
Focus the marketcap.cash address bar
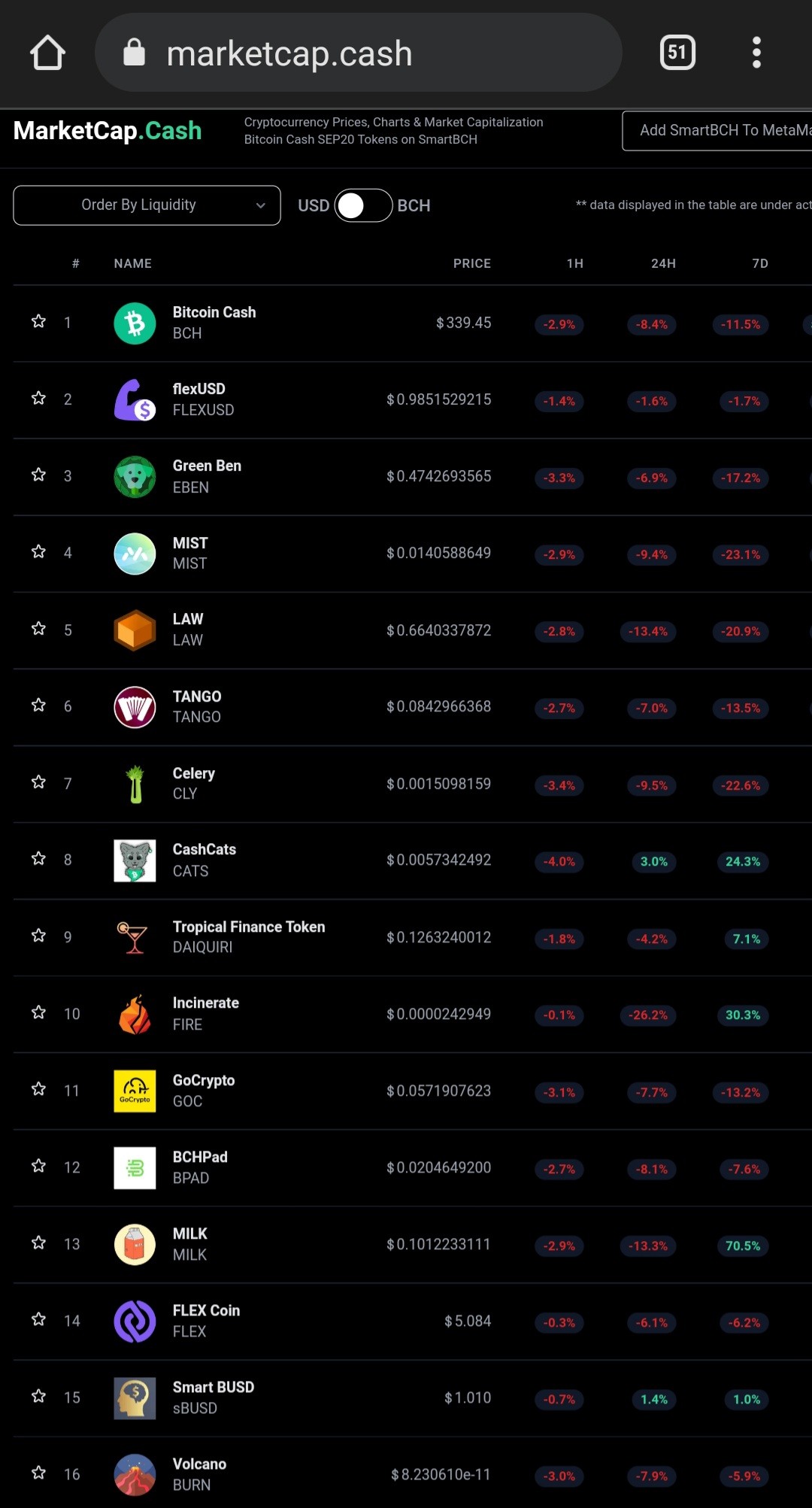click(x=359, y=53)
